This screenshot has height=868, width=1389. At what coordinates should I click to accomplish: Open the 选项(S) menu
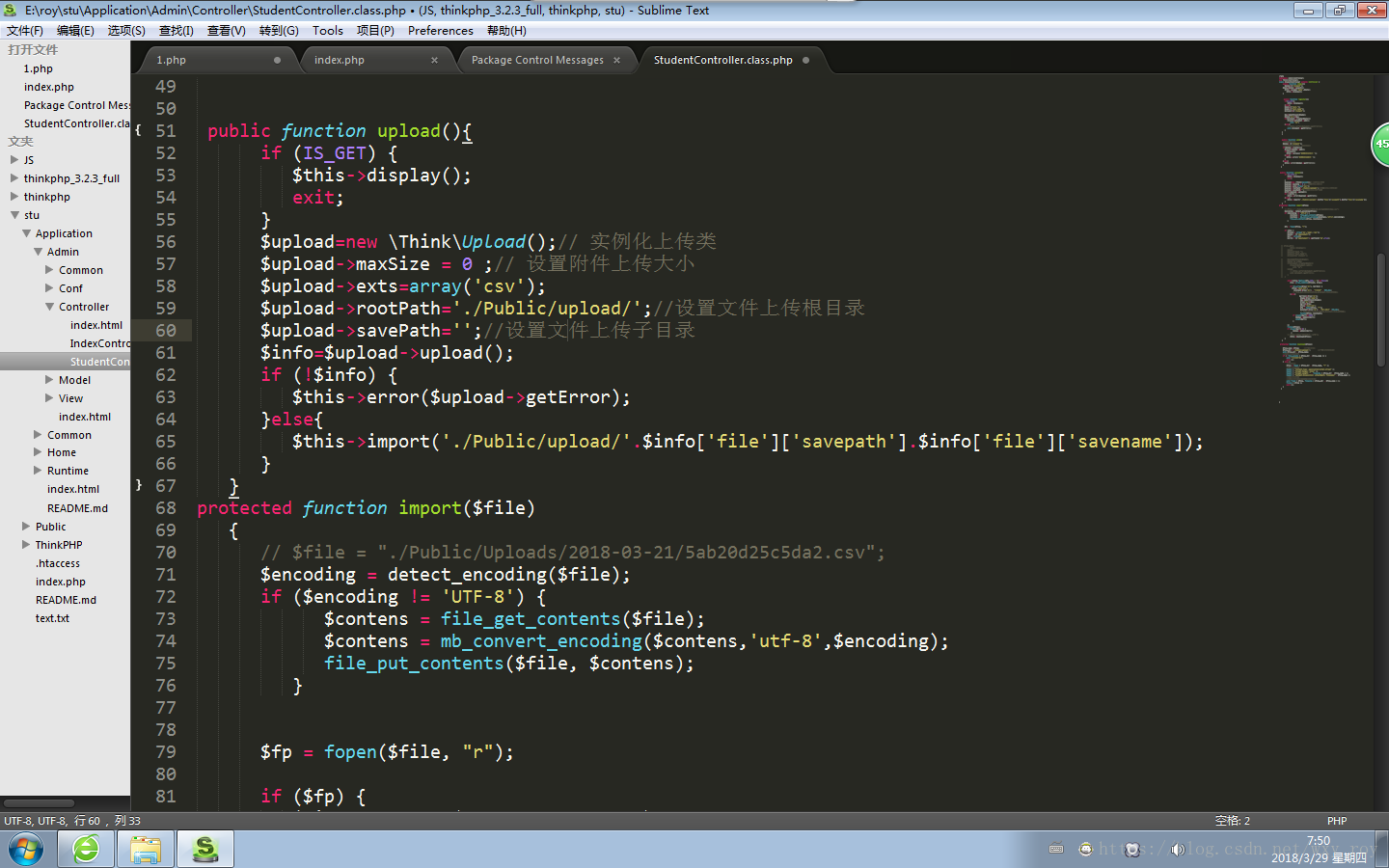click(126, 31)
